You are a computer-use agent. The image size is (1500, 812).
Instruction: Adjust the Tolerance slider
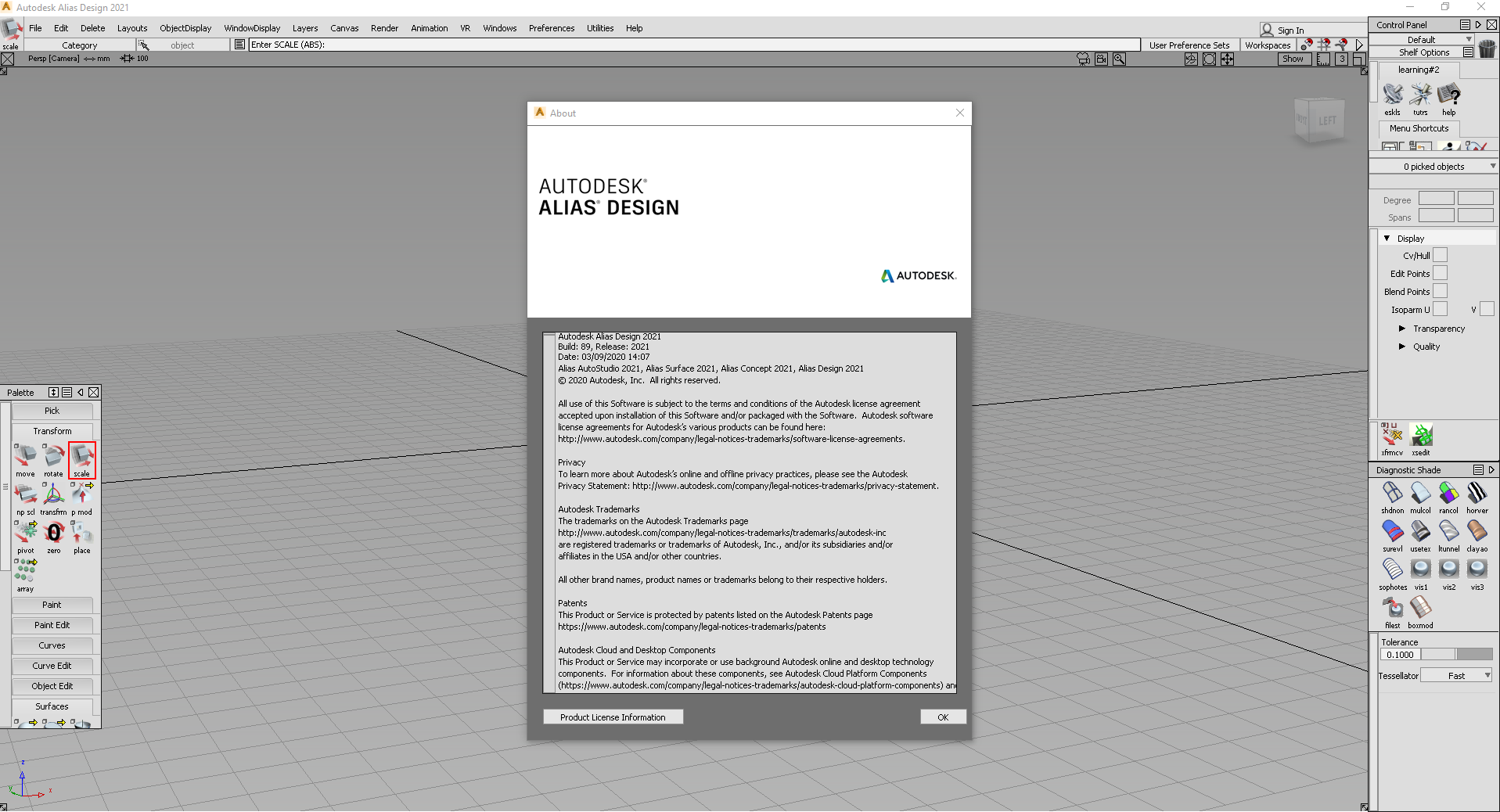click(x=1457, y=655)
